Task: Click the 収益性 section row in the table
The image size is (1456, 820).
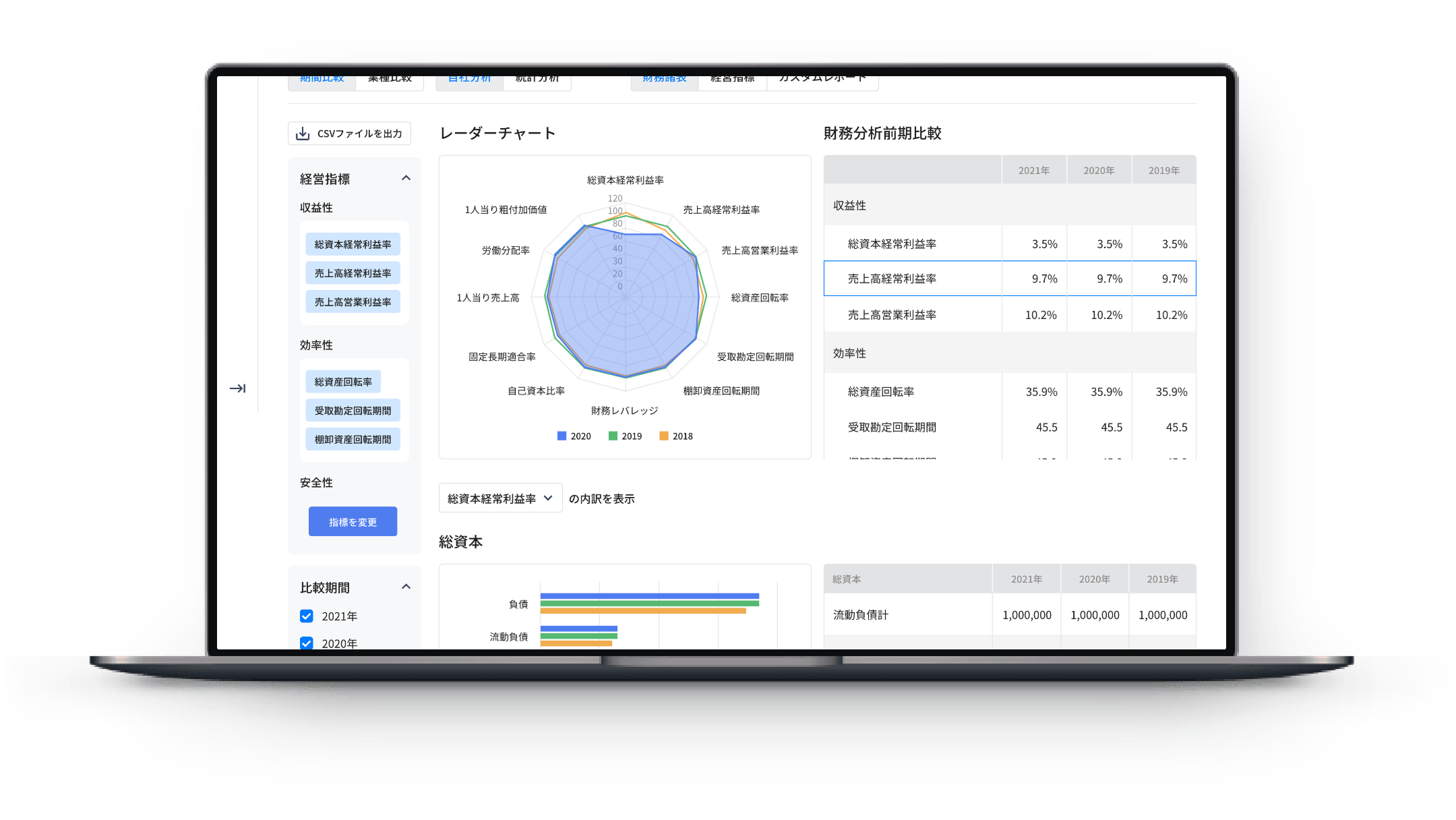Action: [1010, 205]
